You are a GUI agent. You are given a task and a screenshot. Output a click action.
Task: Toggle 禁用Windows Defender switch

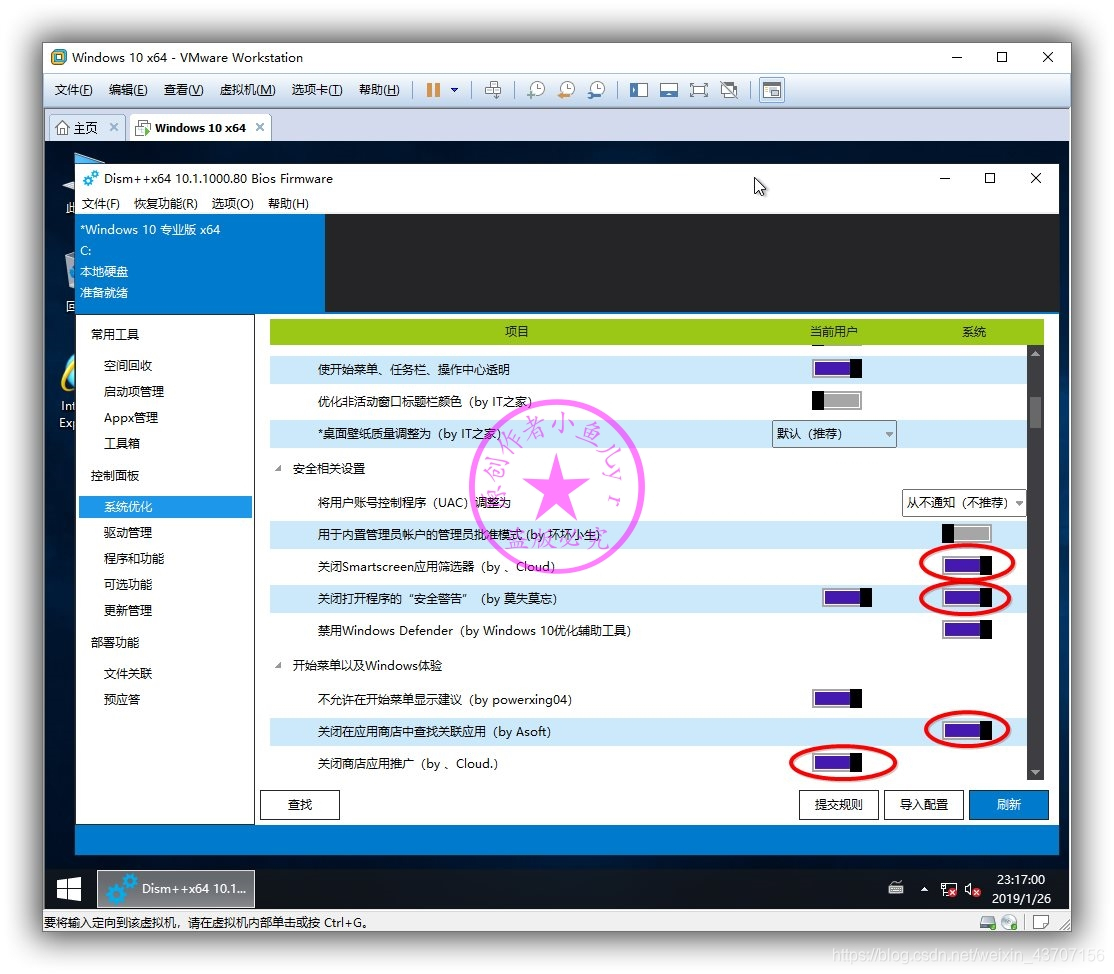[967, 629]
